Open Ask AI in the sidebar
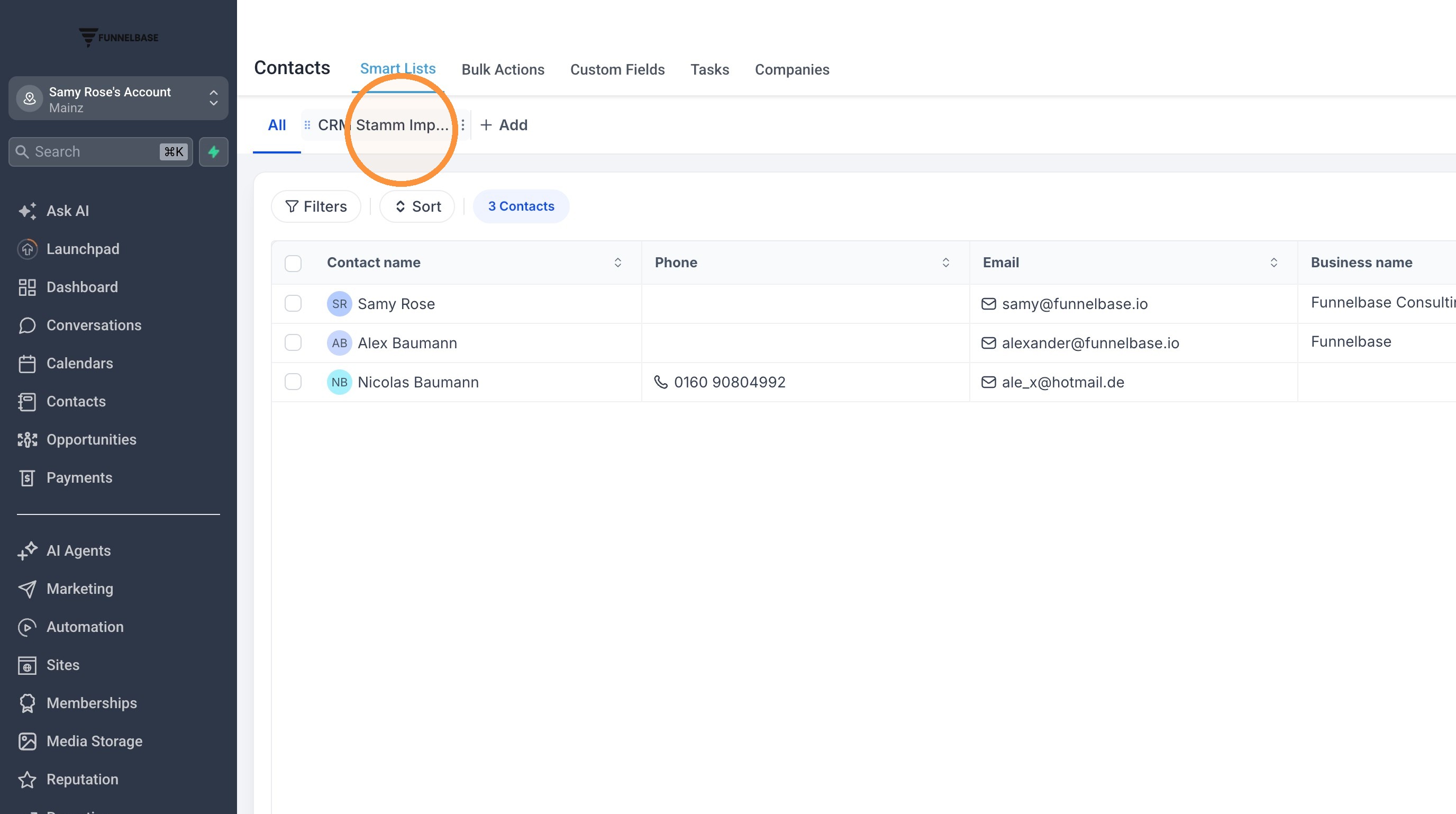Image resolution: width=1456 pixels, height=814 pixels. click(x=53, y=211)
